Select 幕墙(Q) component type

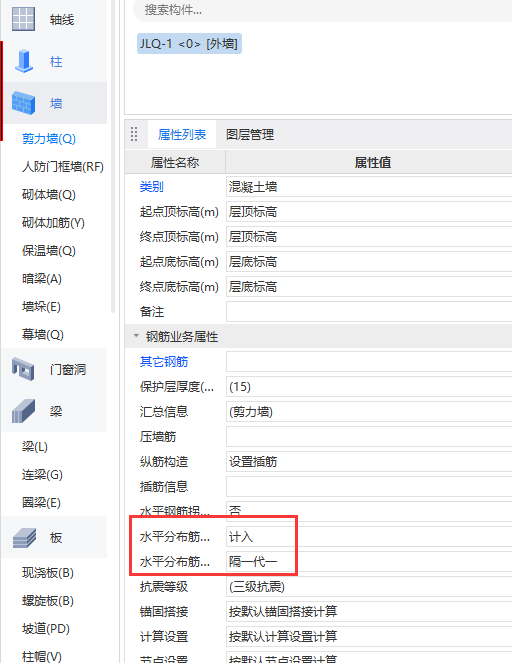click(43, 335)
